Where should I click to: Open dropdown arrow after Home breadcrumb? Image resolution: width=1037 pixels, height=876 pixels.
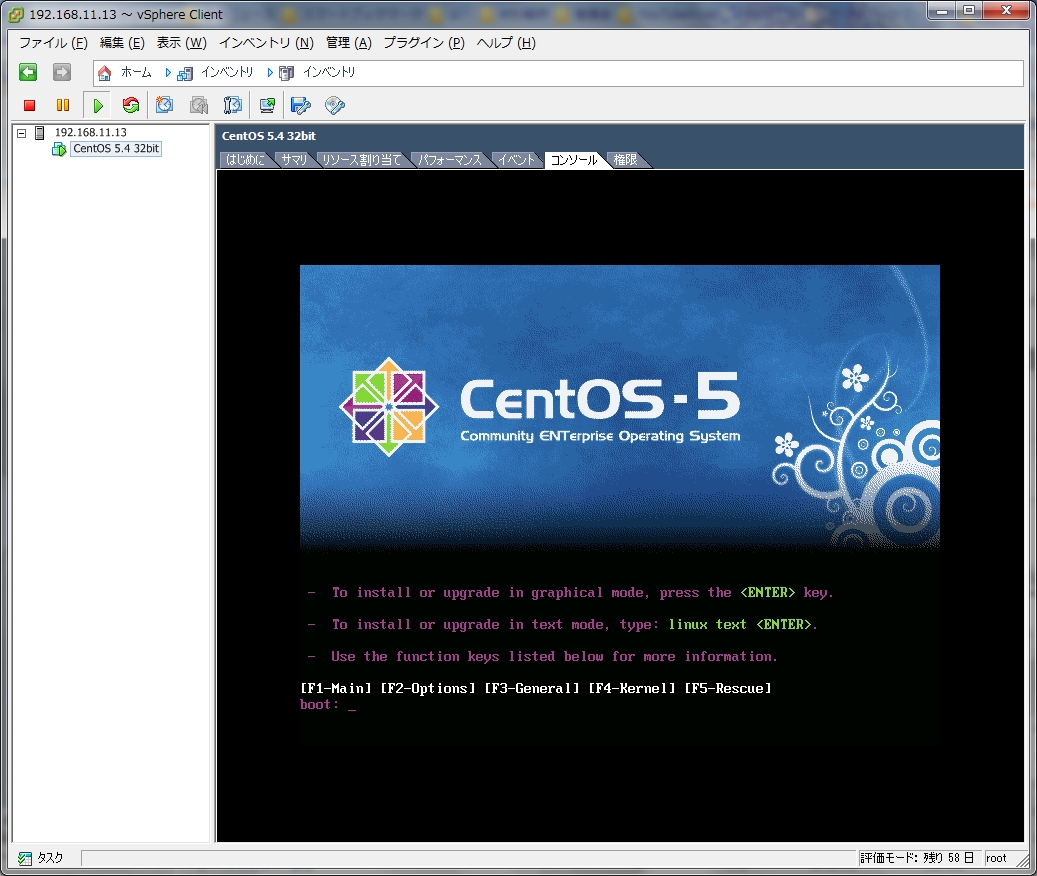[x=168, y=73]
